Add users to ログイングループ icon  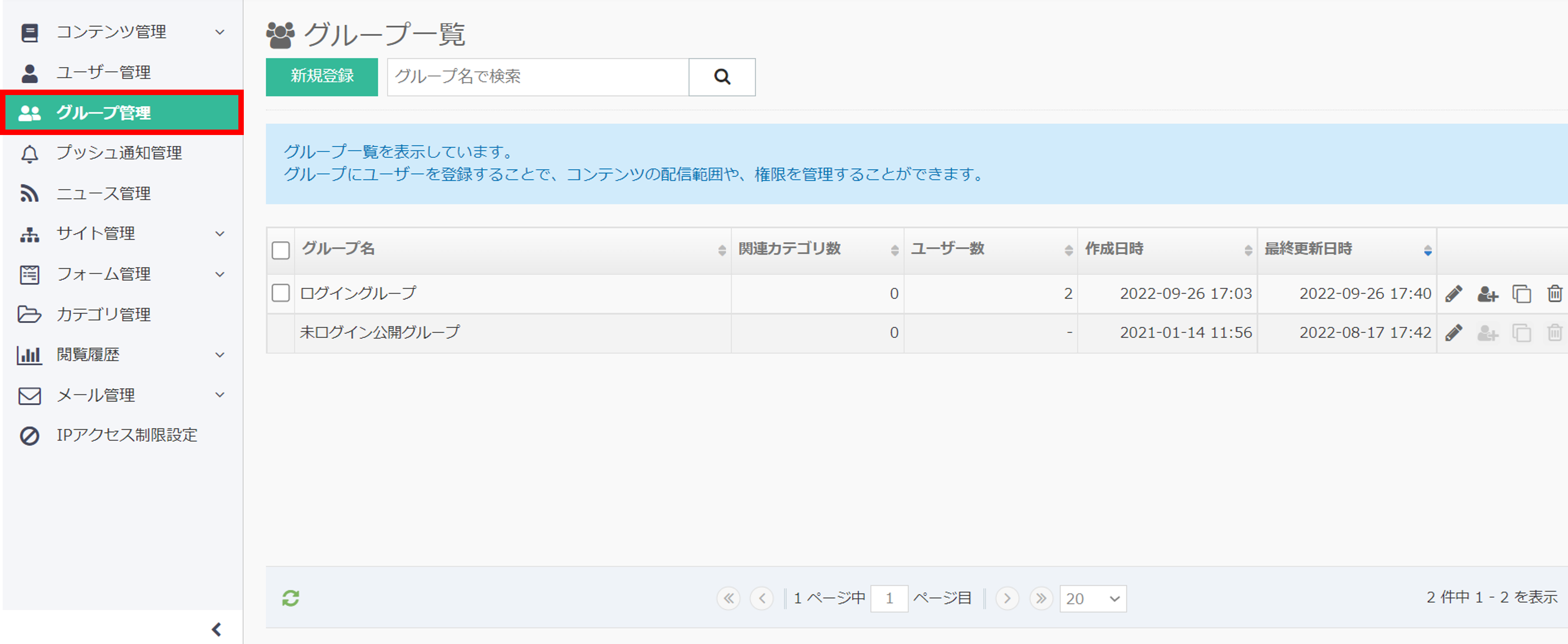coord(1487,294)
